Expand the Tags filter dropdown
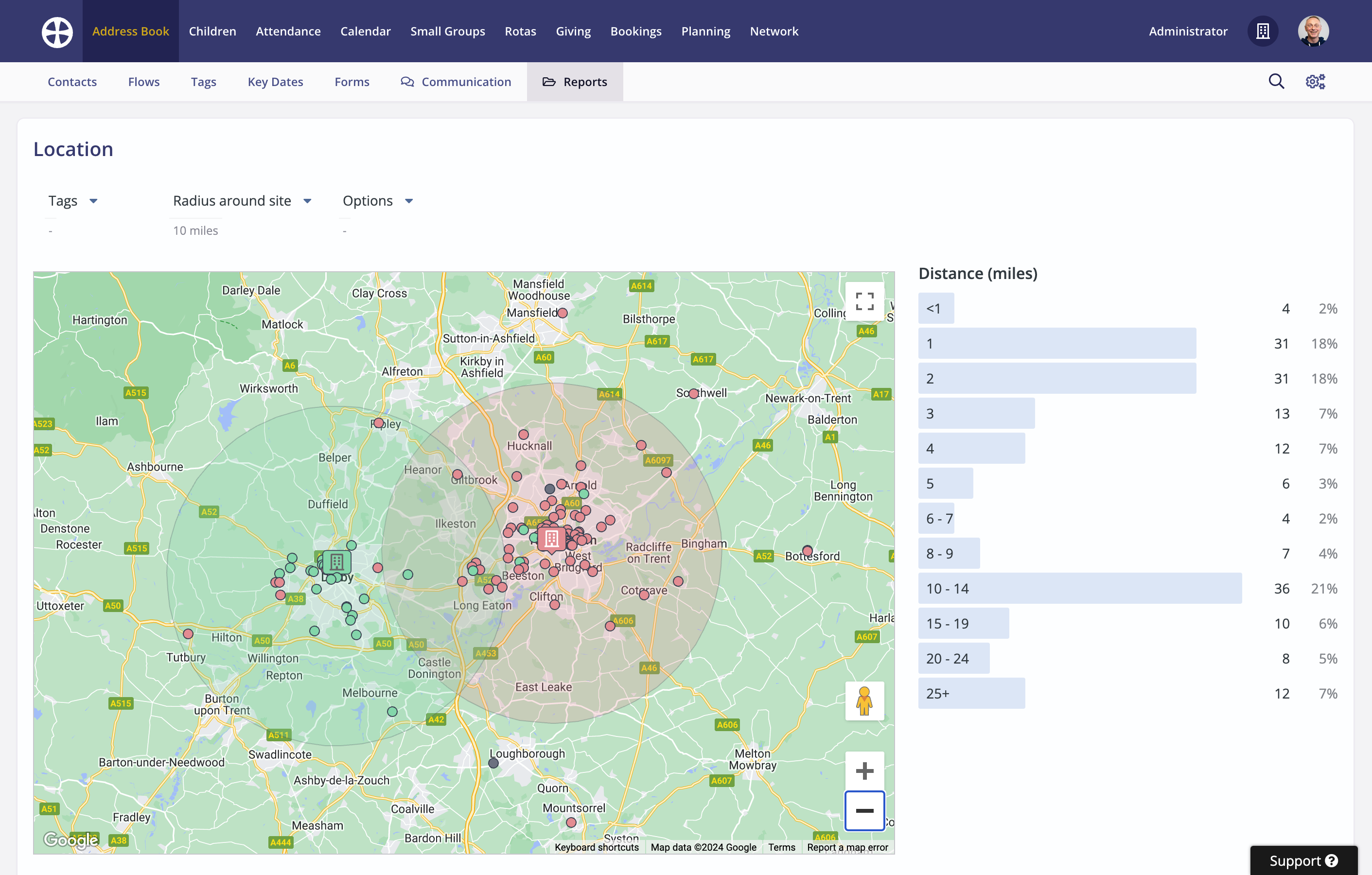This screenshot has height=875, width=1372. tap(73, 201)
